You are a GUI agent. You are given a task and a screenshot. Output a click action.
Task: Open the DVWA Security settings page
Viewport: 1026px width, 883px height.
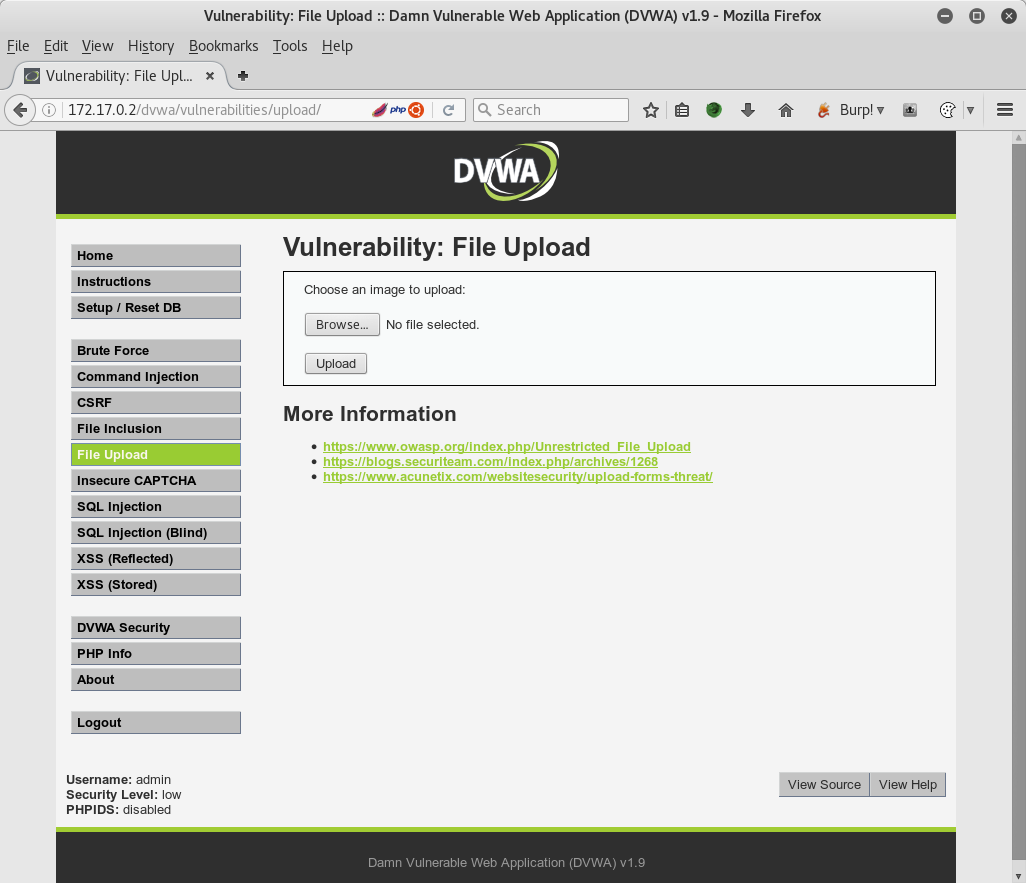point(156,628)
